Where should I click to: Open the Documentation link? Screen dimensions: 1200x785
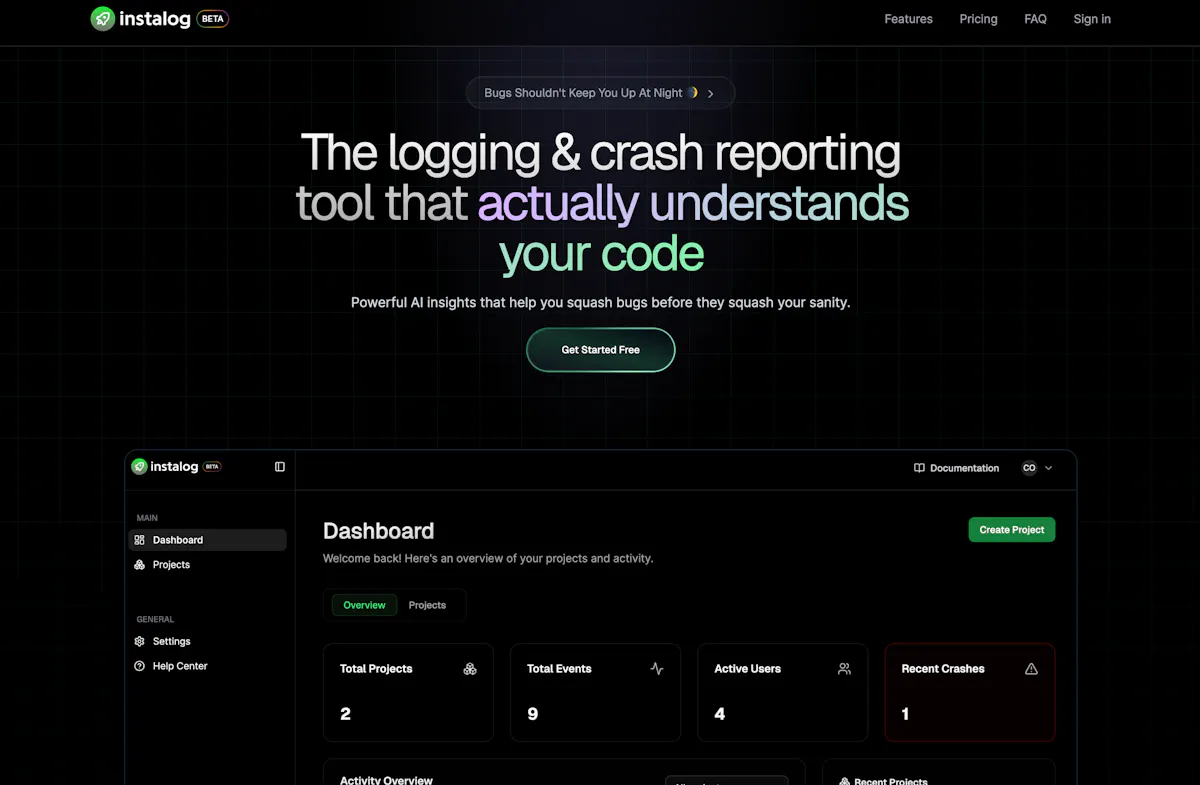(x=956, y=468)
